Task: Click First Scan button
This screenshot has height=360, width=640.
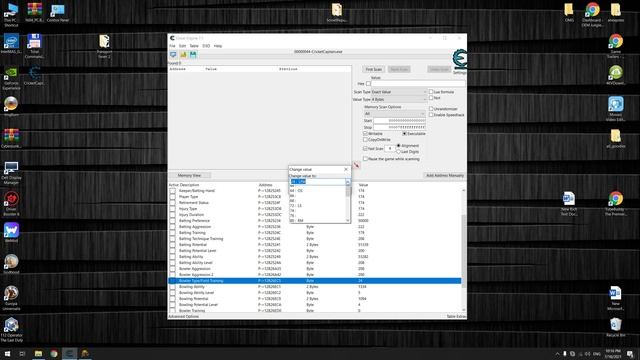Action: click(373, 69)
